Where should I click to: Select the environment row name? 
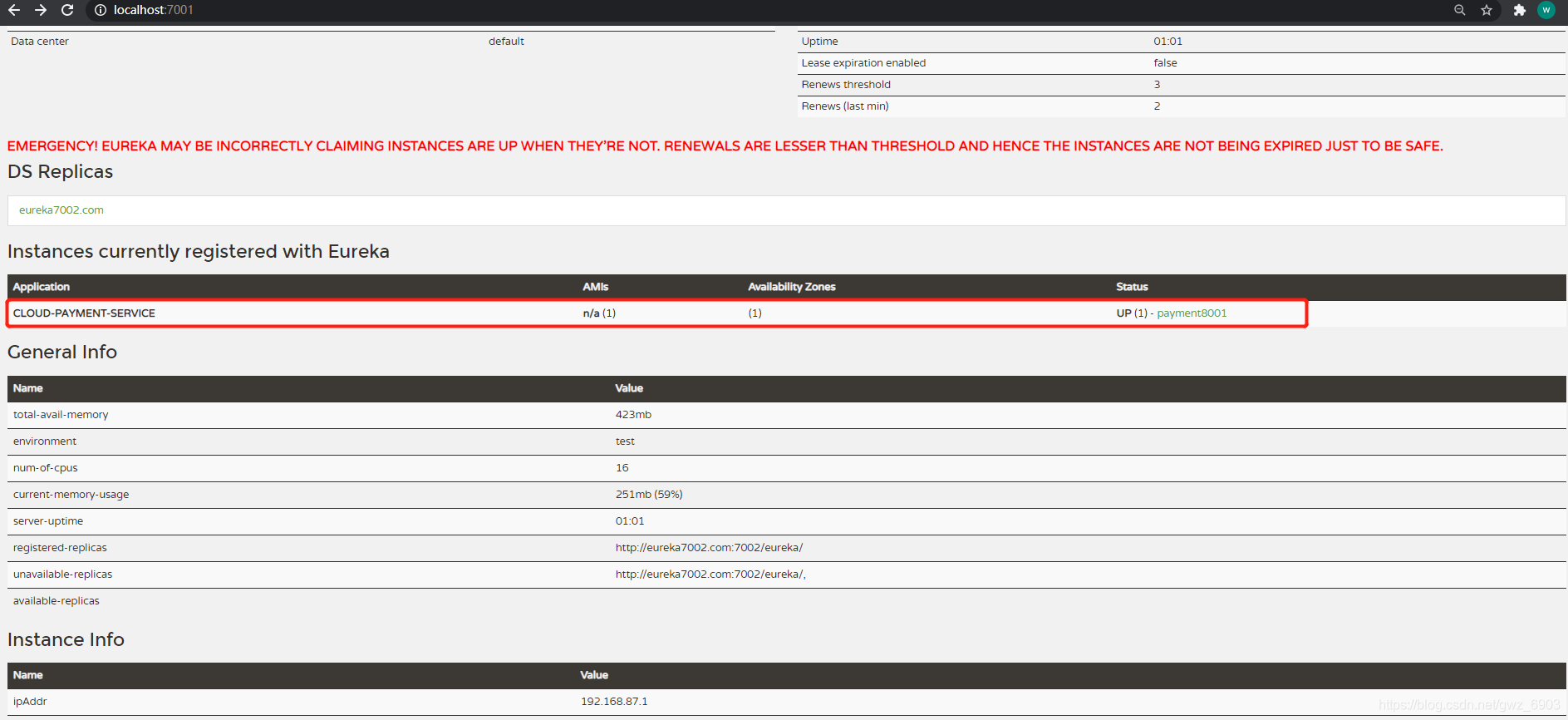coord(45,441)
